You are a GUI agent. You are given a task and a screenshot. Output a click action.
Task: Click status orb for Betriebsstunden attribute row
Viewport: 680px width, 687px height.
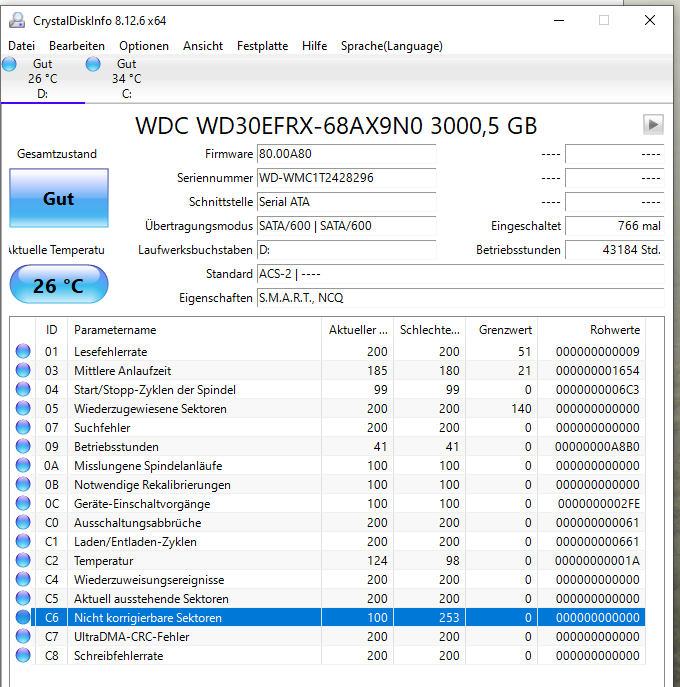coord(23,446)
